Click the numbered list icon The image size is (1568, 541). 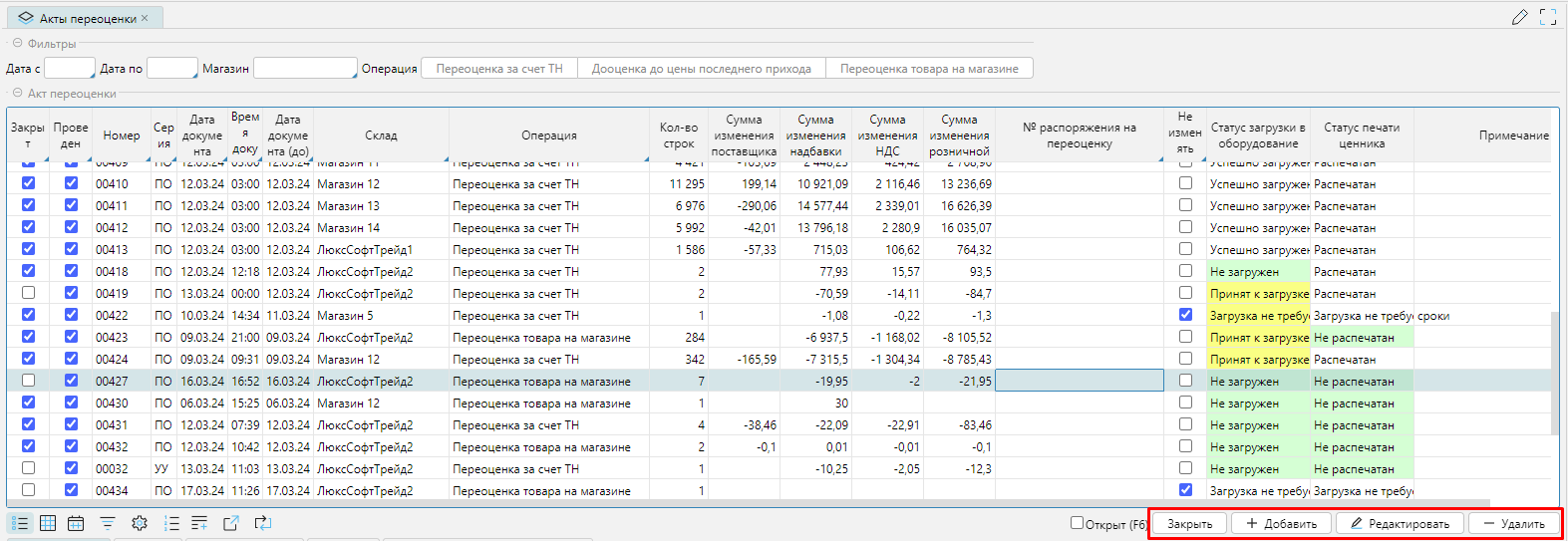(x=170, y=523)
